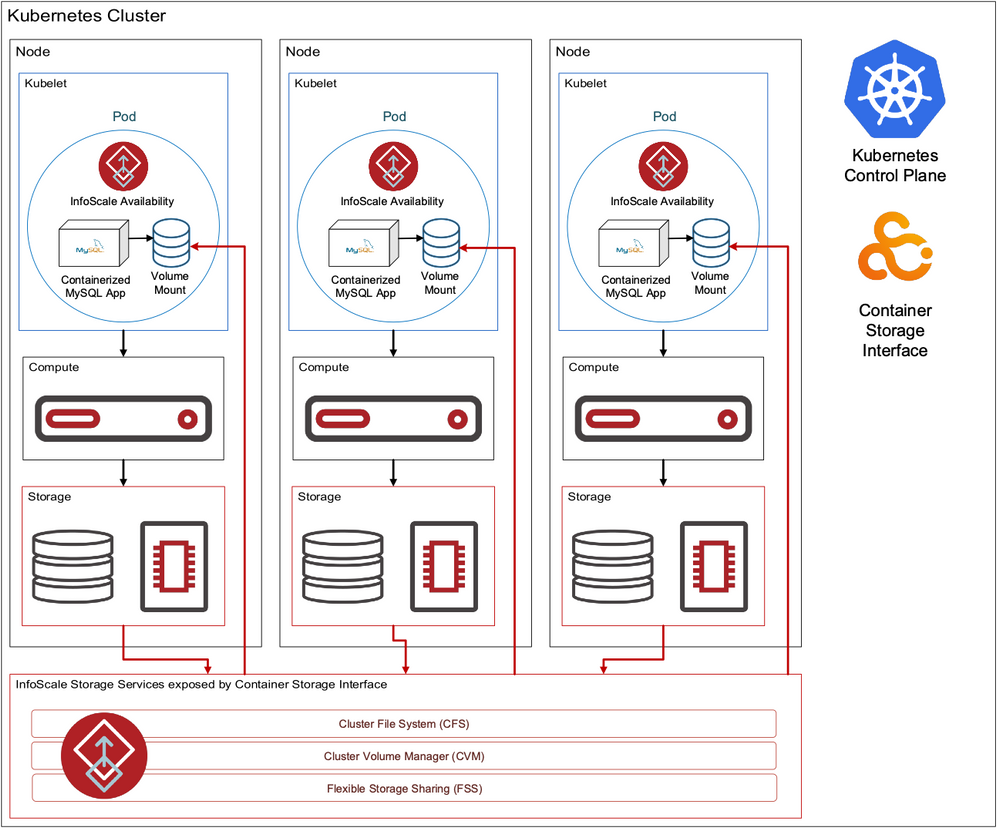
Task: Click the "Pod" label in the middle node
Action: click(394, 117)
